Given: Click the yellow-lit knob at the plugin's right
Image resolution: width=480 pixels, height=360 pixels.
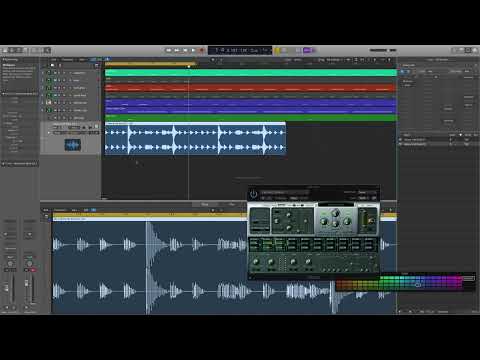Looking at the screenshot, I should (371, 220).
